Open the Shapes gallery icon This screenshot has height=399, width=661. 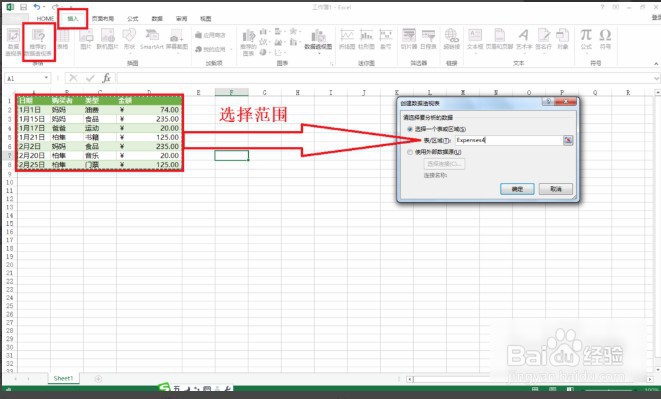pos(129,40)
